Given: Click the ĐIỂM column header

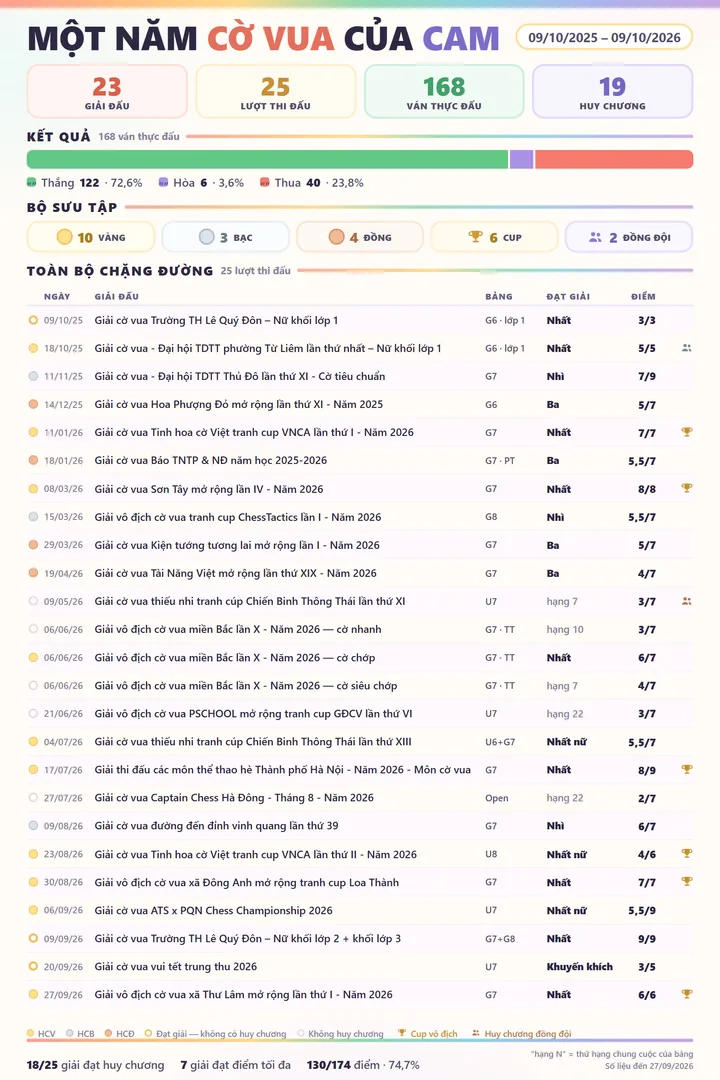Looking at the screenshot, I should (643, 296).
